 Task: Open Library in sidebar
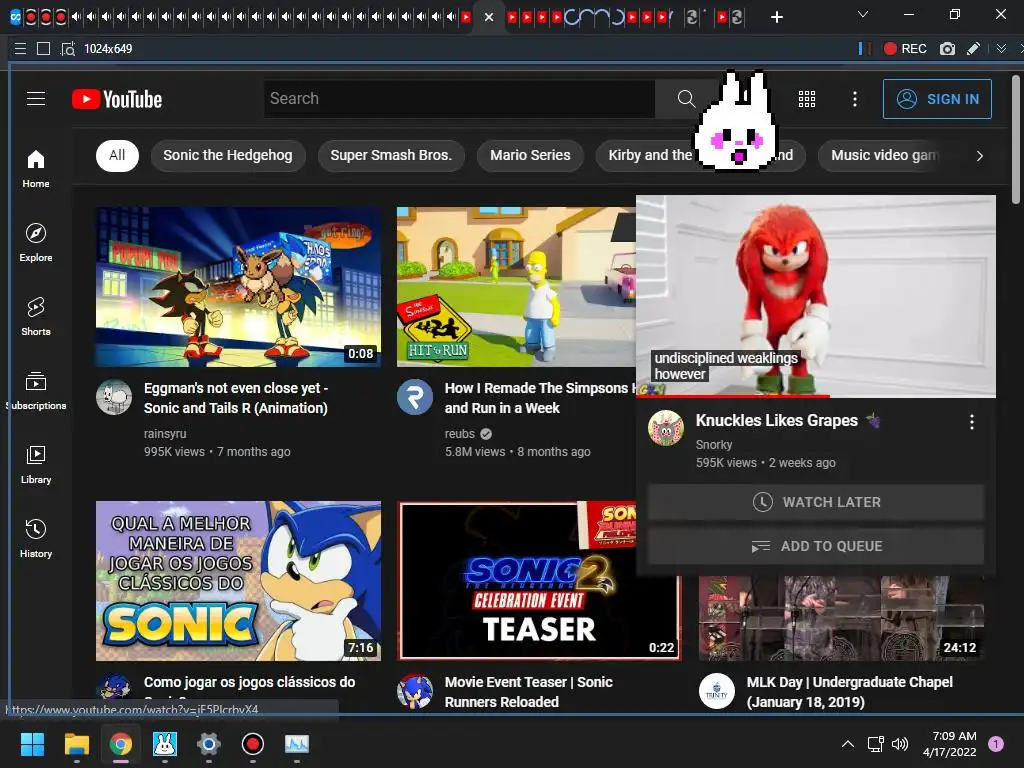coord(36,464)
